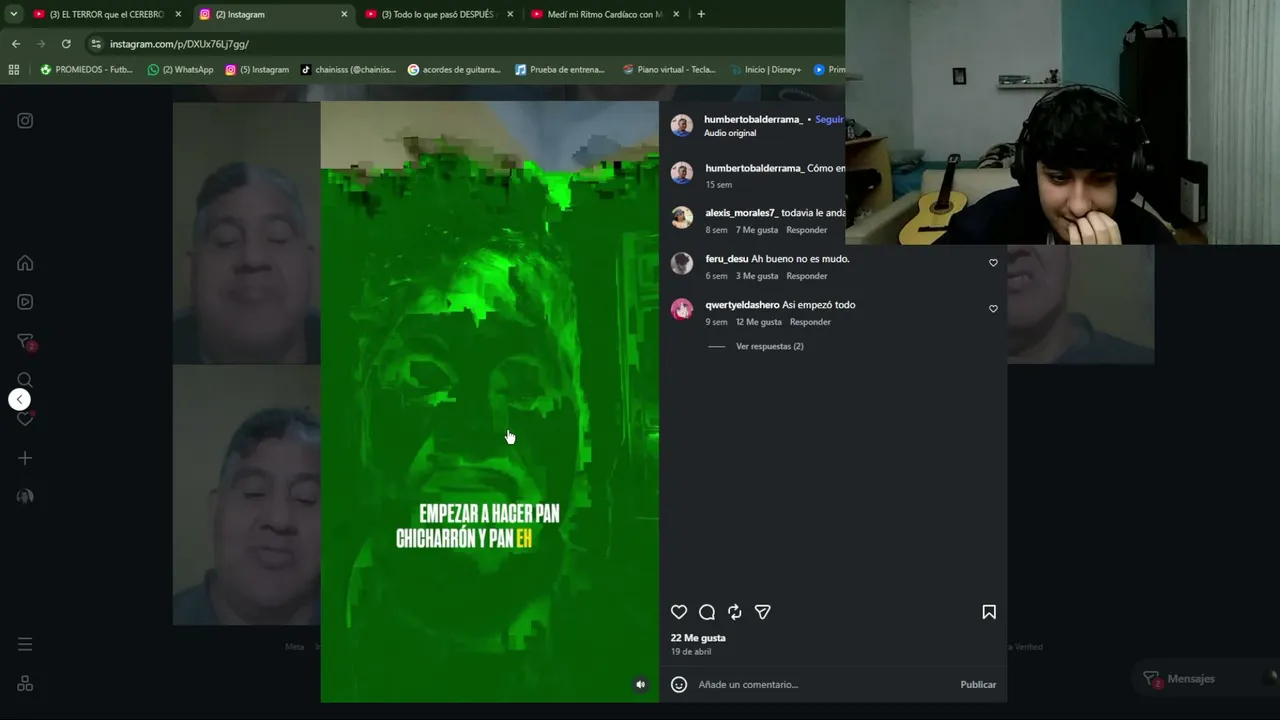
Task: Open the "Prueba de entrena..." bookmark
Action: click(x=560, y=70)
